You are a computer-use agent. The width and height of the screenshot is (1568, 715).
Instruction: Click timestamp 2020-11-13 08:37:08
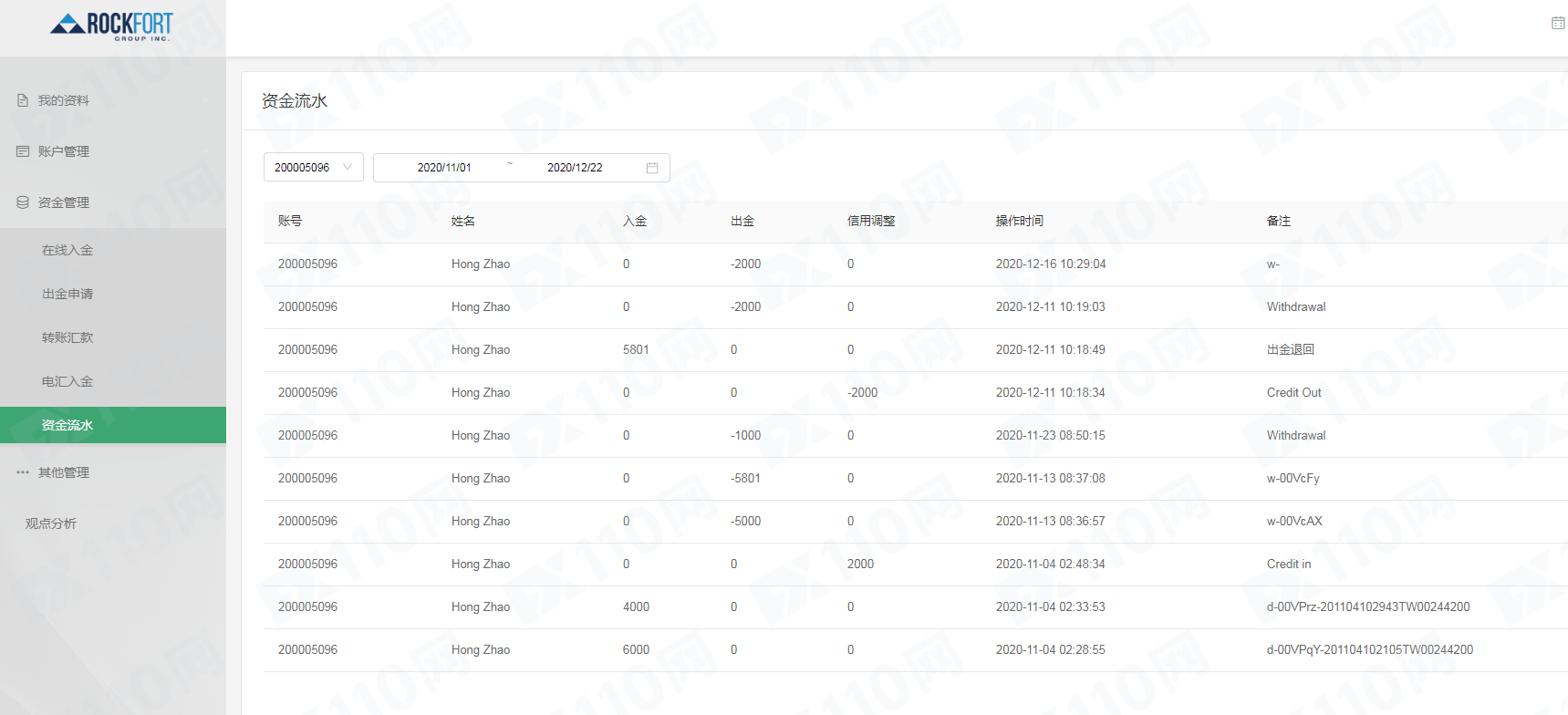[1051, 479]
